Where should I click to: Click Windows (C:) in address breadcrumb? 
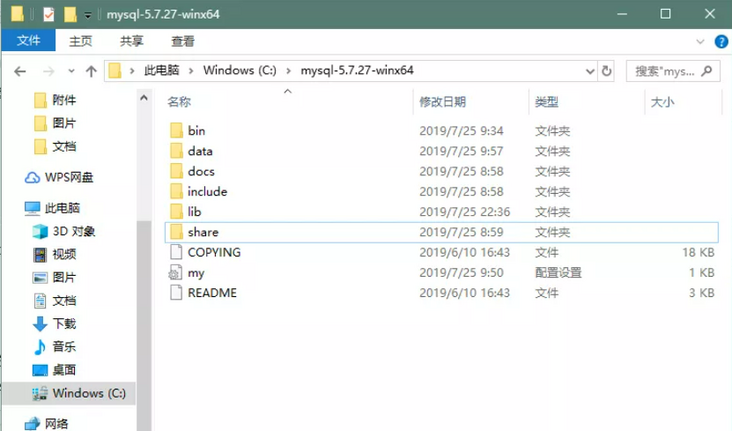click(239, 70)
